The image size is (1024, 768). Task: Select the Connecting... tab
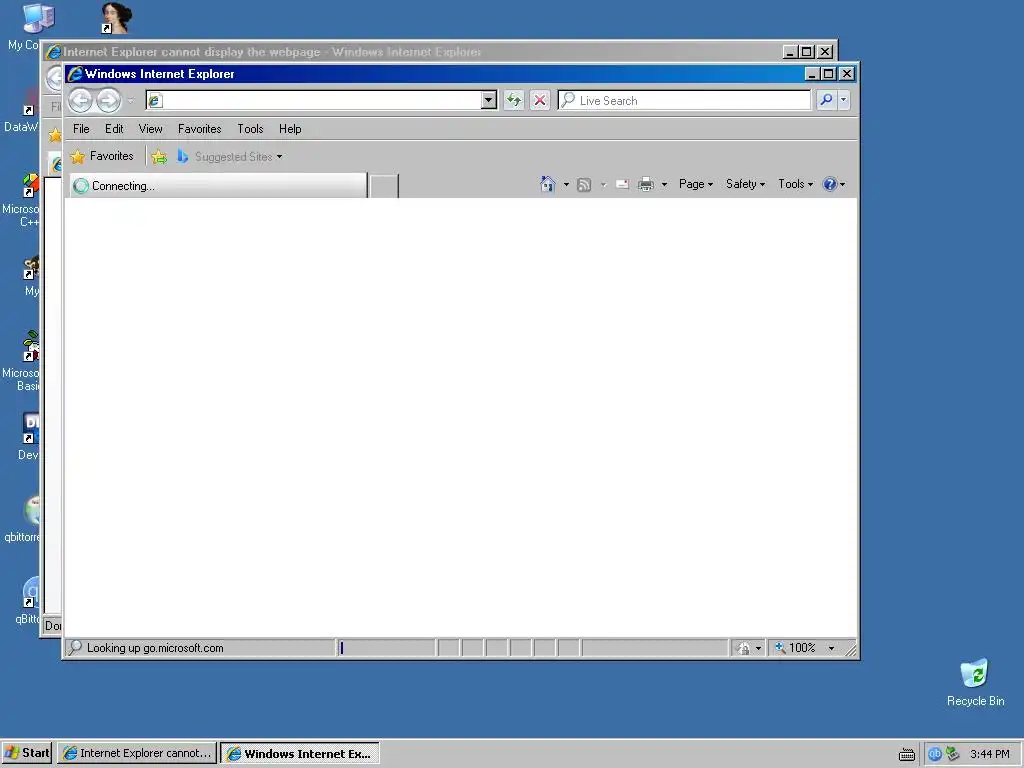pos(217,185)
